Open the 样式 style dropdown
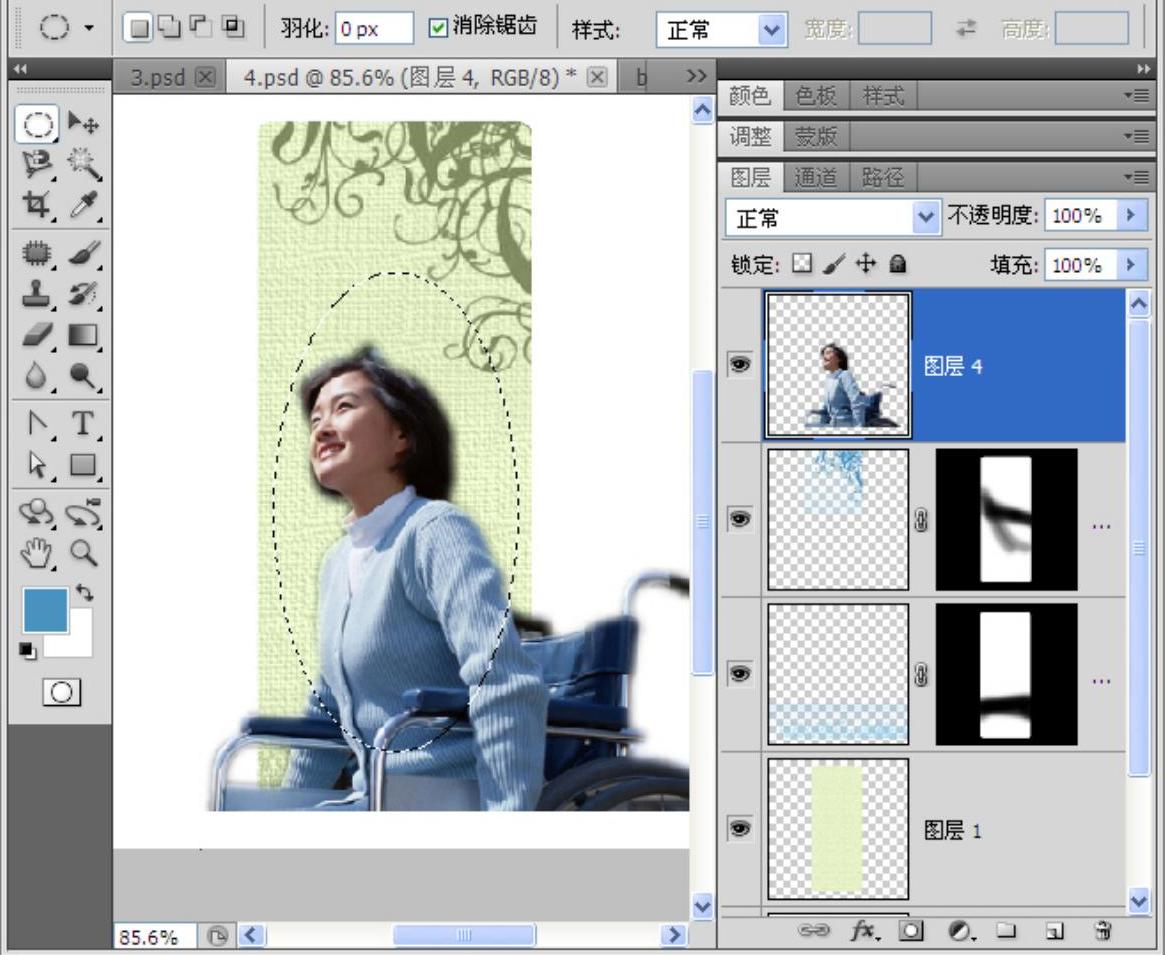This screenshot has height=955, width=1165. [769, 30]
